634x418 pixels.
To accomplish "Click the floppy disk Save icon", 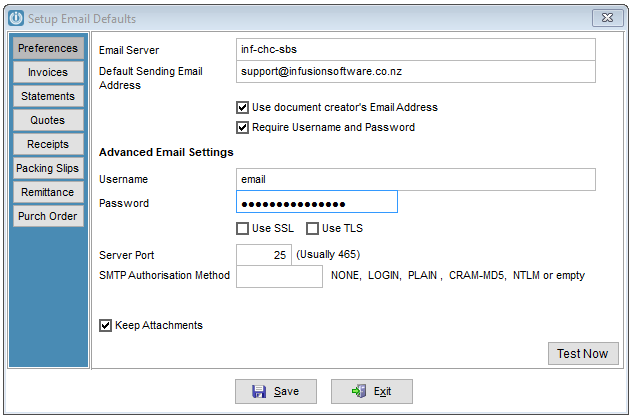I will point(259,391).
